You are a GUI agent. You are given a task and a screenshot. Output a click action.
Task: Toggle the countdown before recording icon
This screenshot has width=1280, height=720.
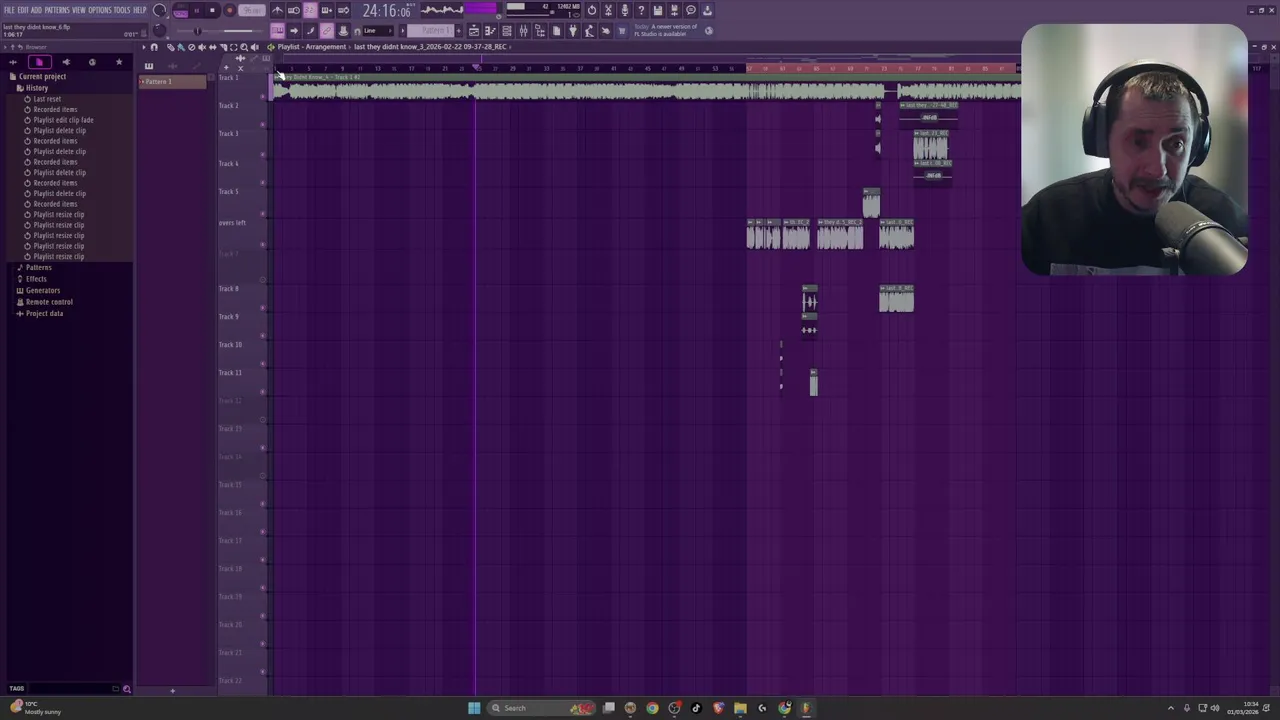(310, 10)
